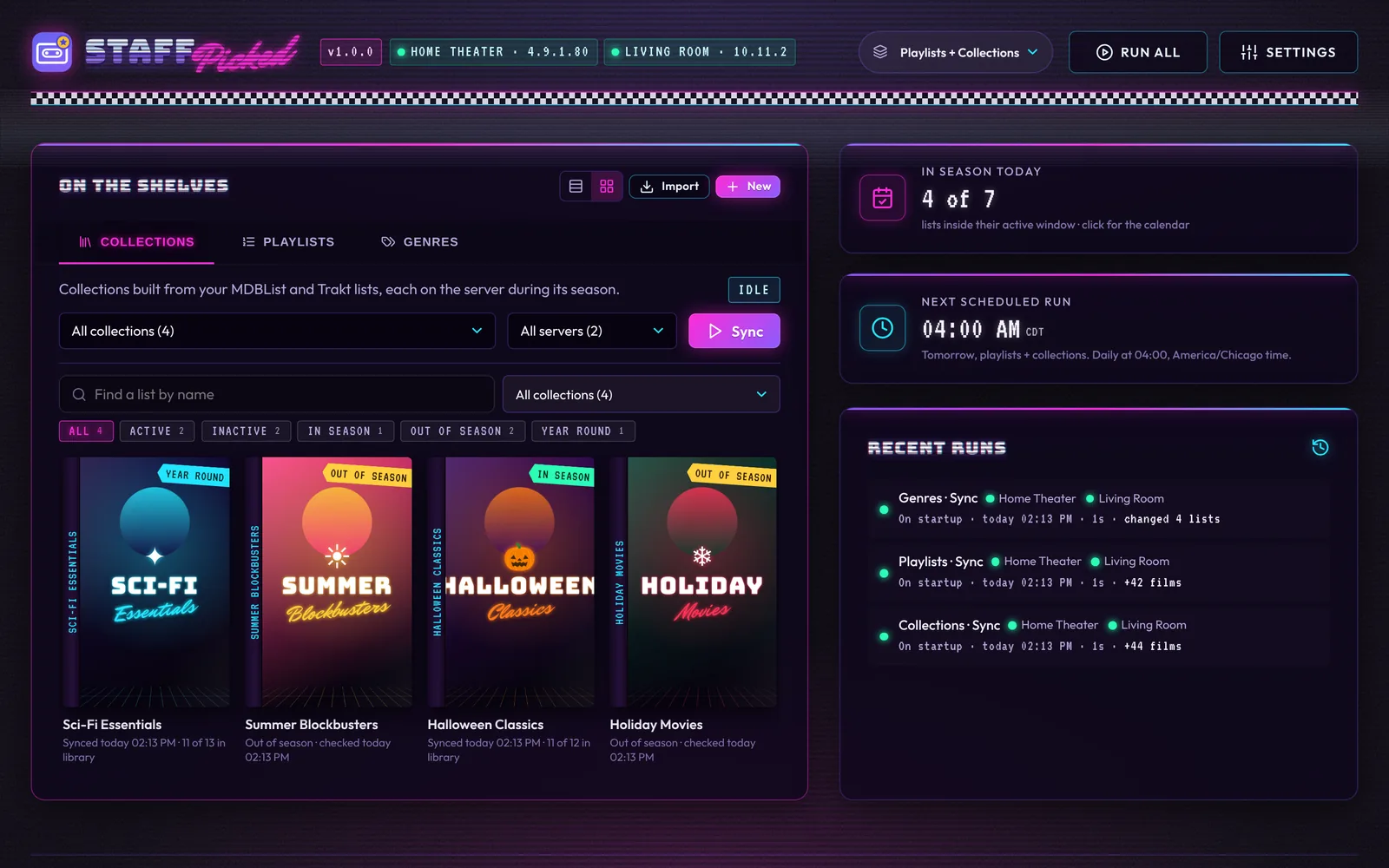Viewport: 1389px width, 868px height.
Task: Click the Staff Picked robot logo icon
Action: (52, 52)
